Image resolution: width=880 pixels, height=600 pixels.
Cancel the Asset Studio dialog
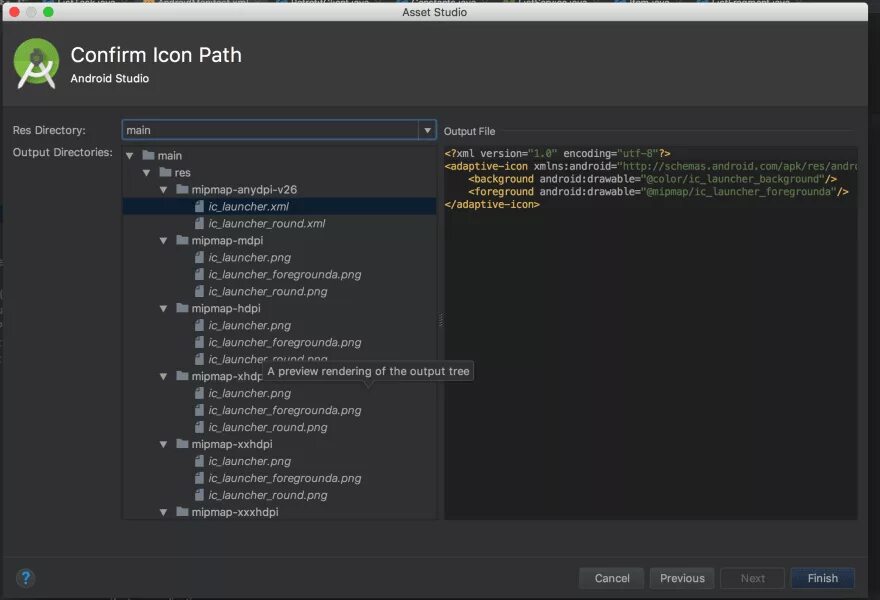[612, 578]
